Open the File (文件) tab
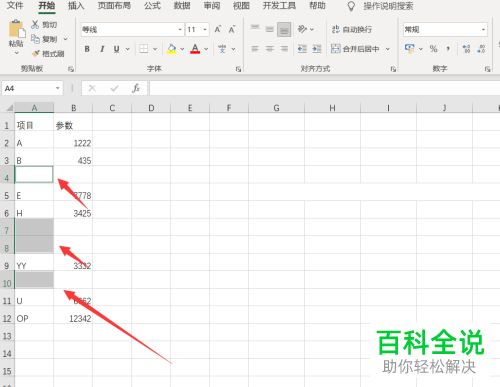500x387 pixels. click(15, 6)
